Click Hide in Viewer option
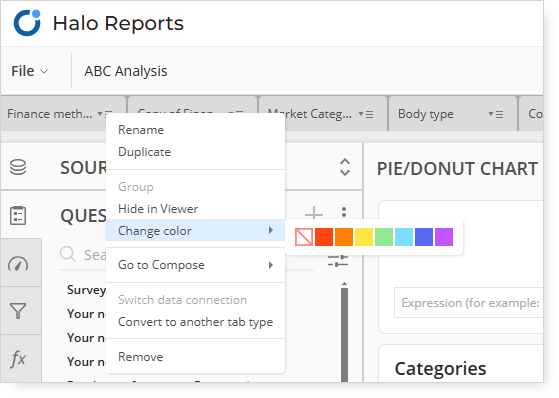The height and width of the screenshot is (398, 559). 158,209
